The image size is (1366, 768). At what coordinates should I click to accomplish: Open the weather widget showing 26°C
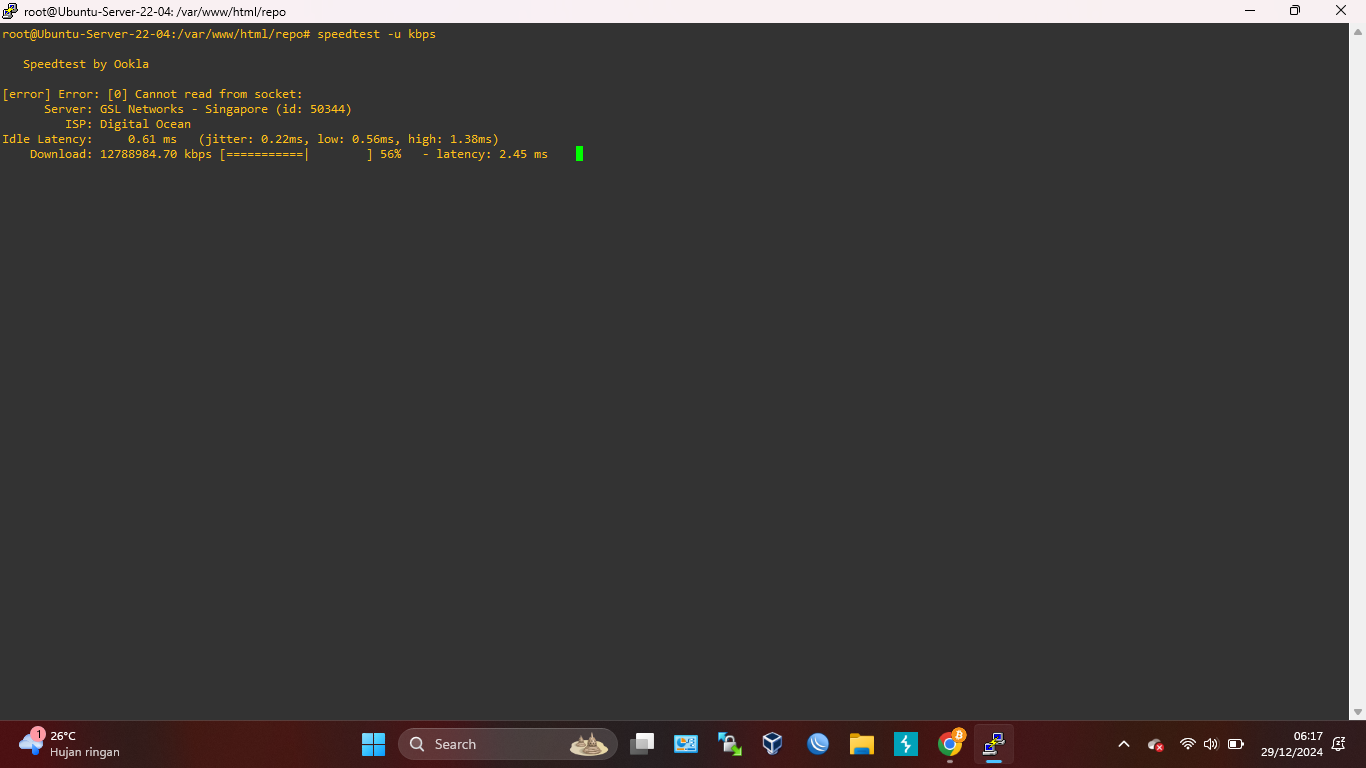70,744
